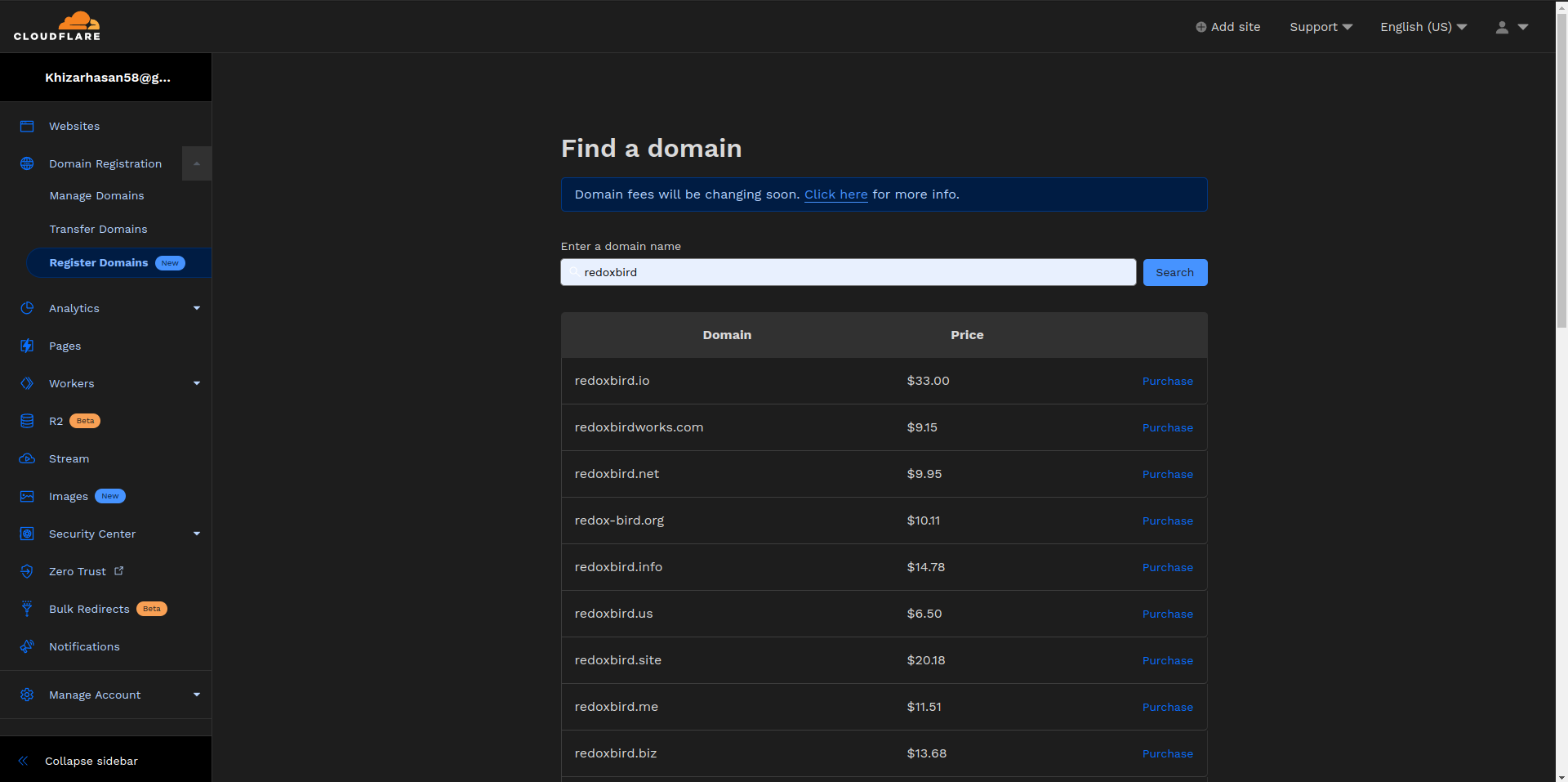The height and width of the screenshot is (782, 1568).
Task: Click the domain name search field
Action: (x=849, y=272)
